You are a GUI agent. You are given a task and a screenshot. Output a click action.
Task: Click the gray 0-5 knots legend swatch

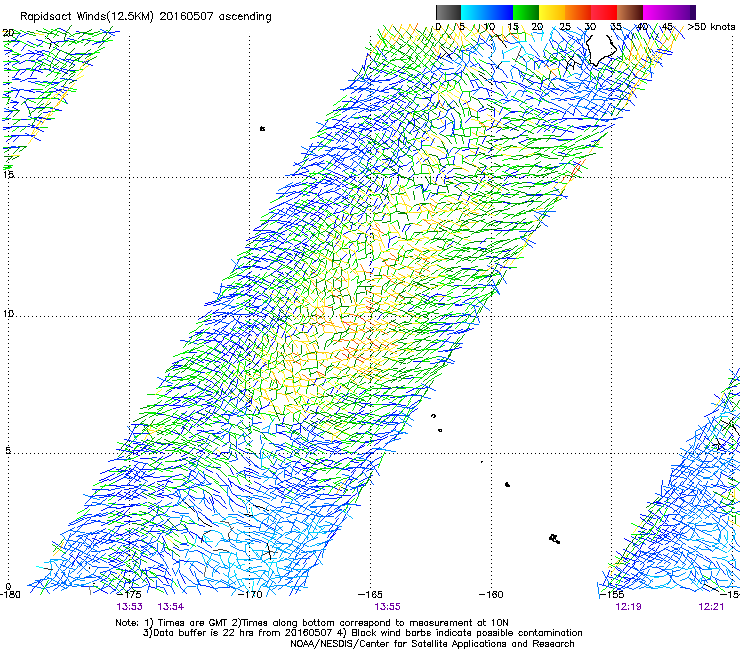pos(448,12)
